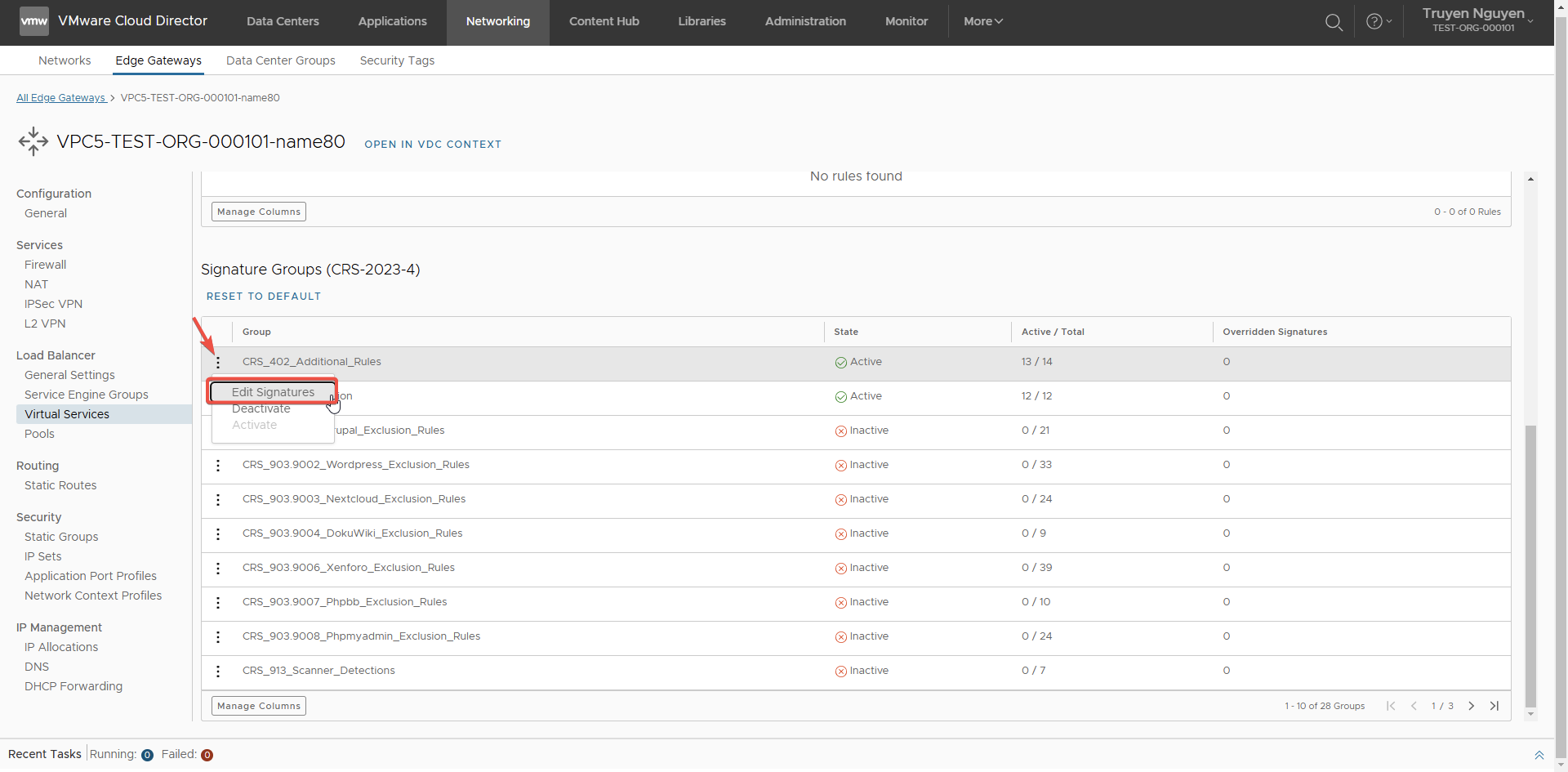Expand the Recent Tasks panel arrows

[x=1539, y=755]
